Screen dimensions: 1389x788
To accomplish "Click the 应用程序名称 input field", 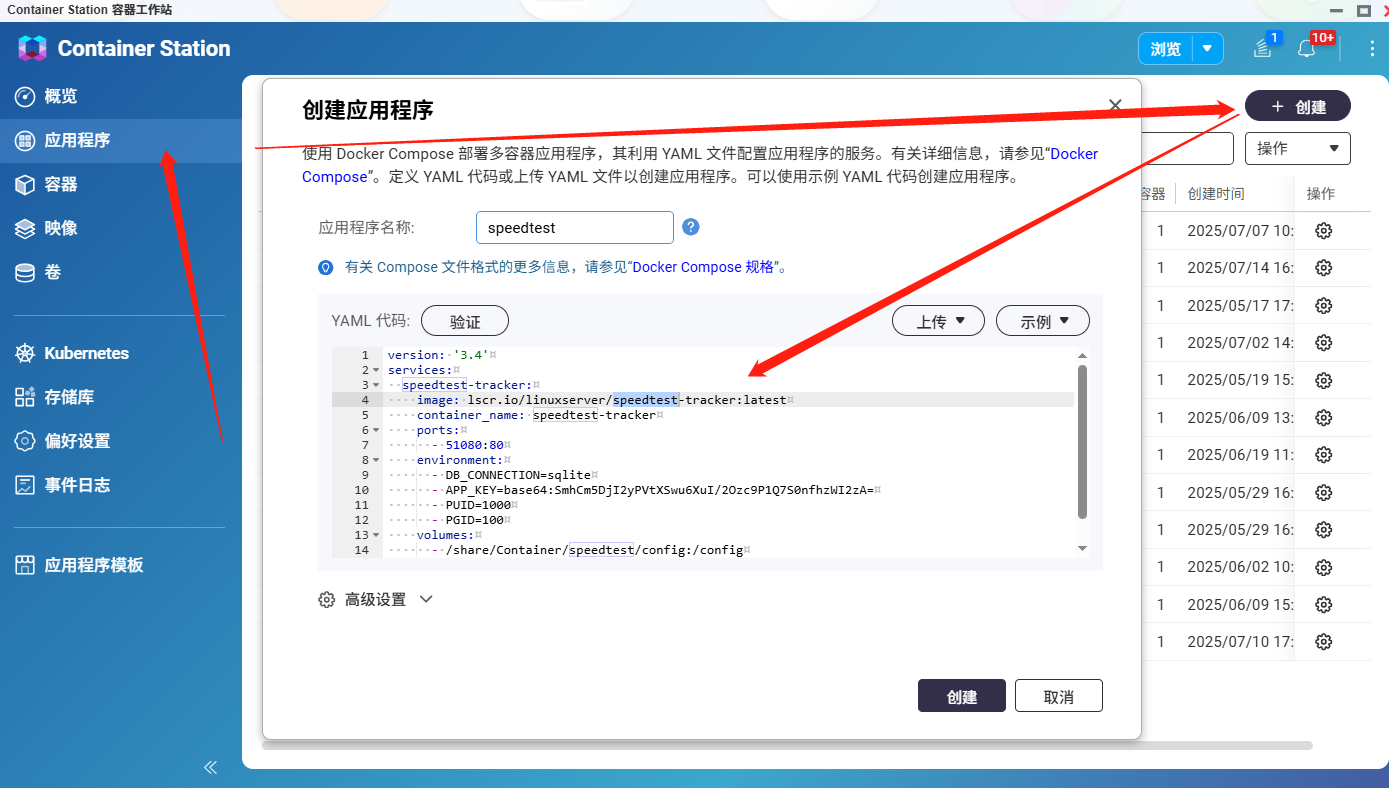I will [575, 227].
